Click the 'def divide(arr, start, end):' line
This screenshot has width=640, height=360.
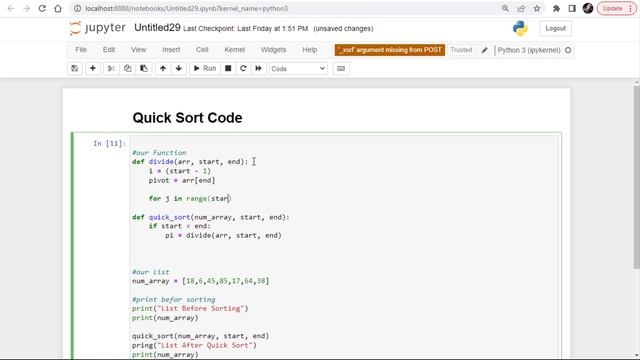[x=190, y=162]
